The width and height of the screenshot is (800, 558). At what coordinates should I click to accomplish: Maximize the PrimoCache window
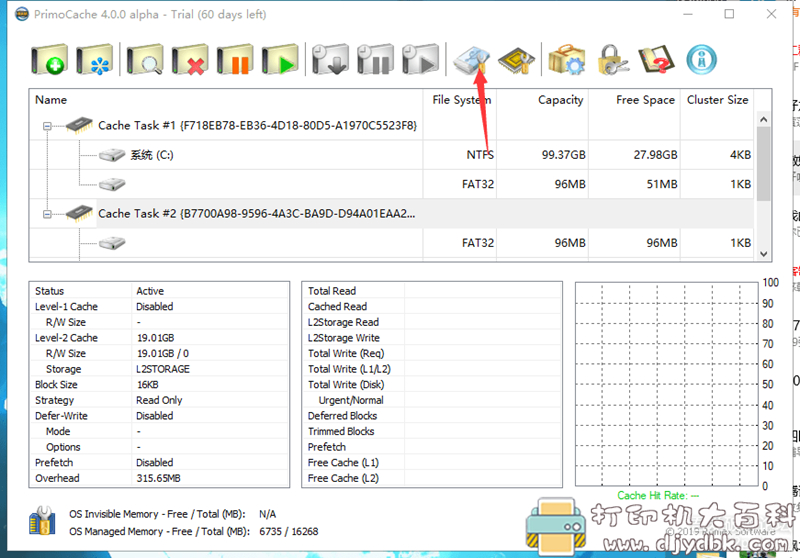[x=730, y=14]
